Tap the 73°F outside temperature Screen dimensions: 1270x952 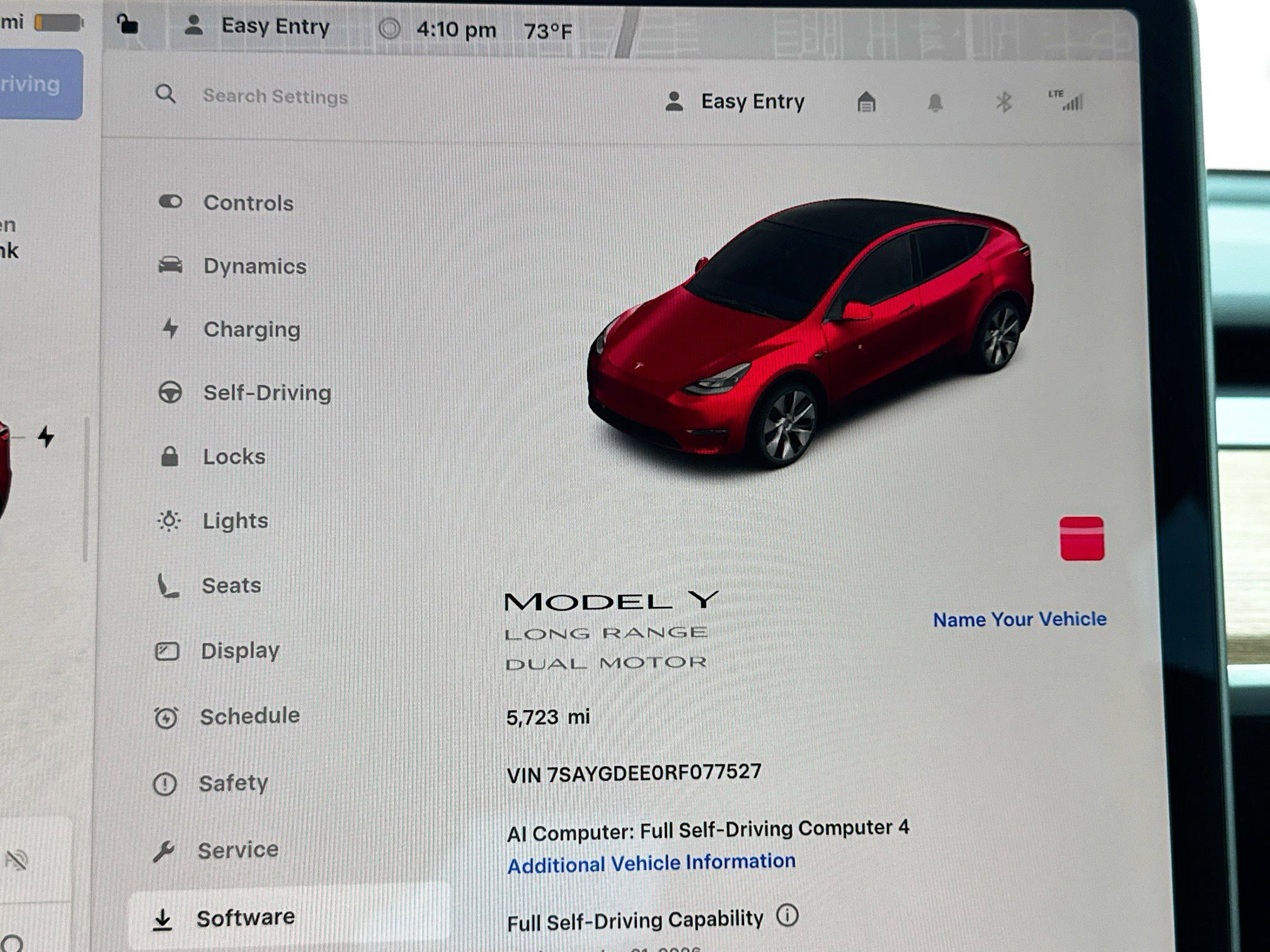(548, 31)
